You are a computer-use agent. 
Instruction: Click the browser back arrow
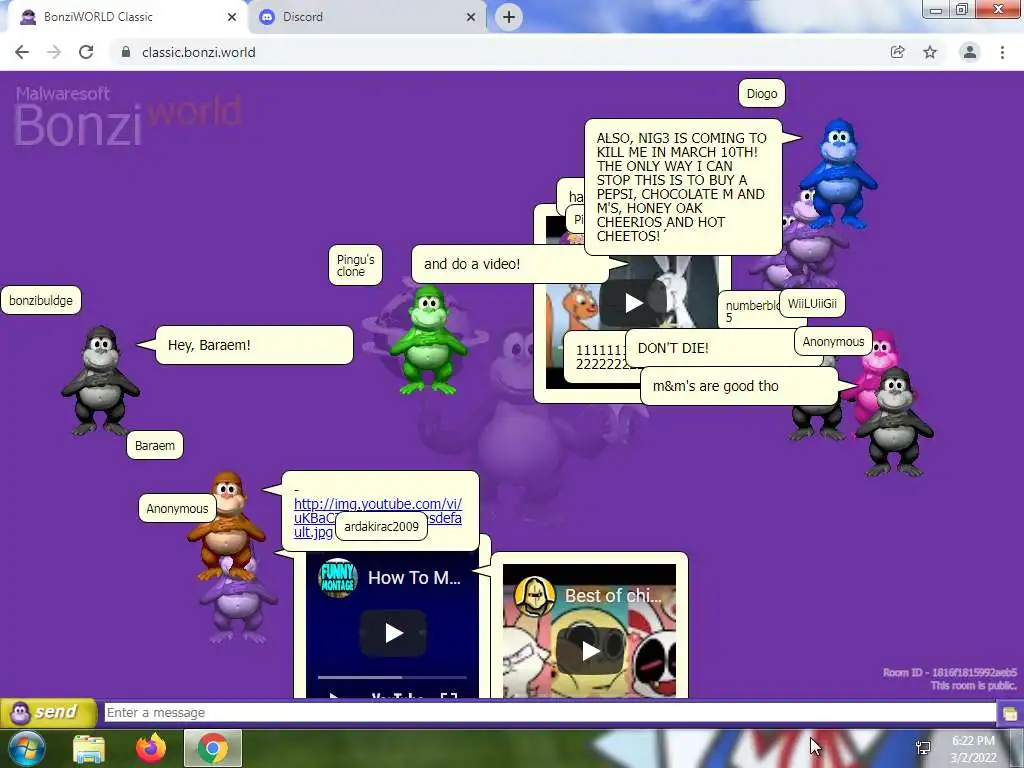point(22,52)
